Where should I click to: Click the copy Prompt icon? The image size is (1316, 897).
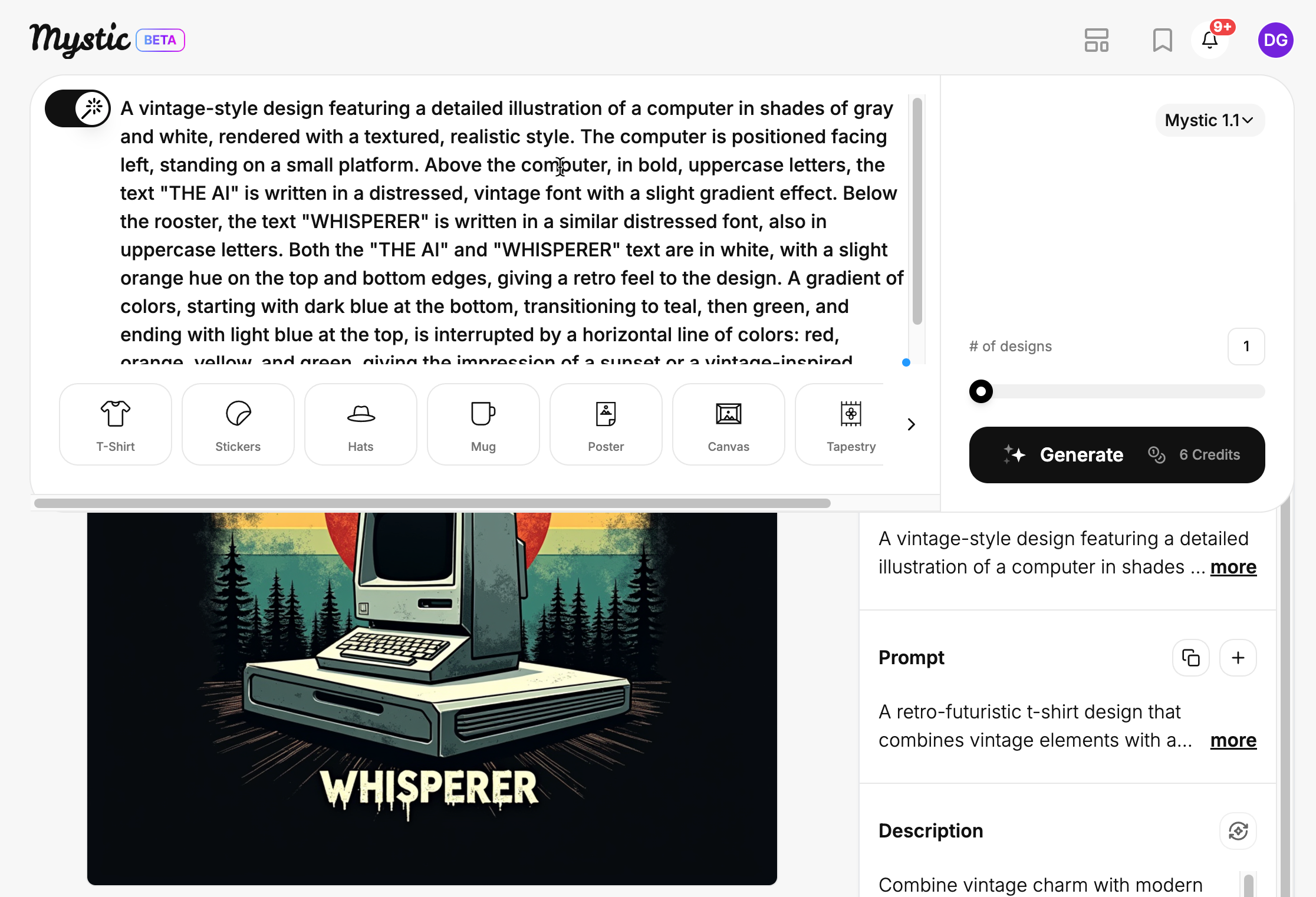click(1191, 657)
